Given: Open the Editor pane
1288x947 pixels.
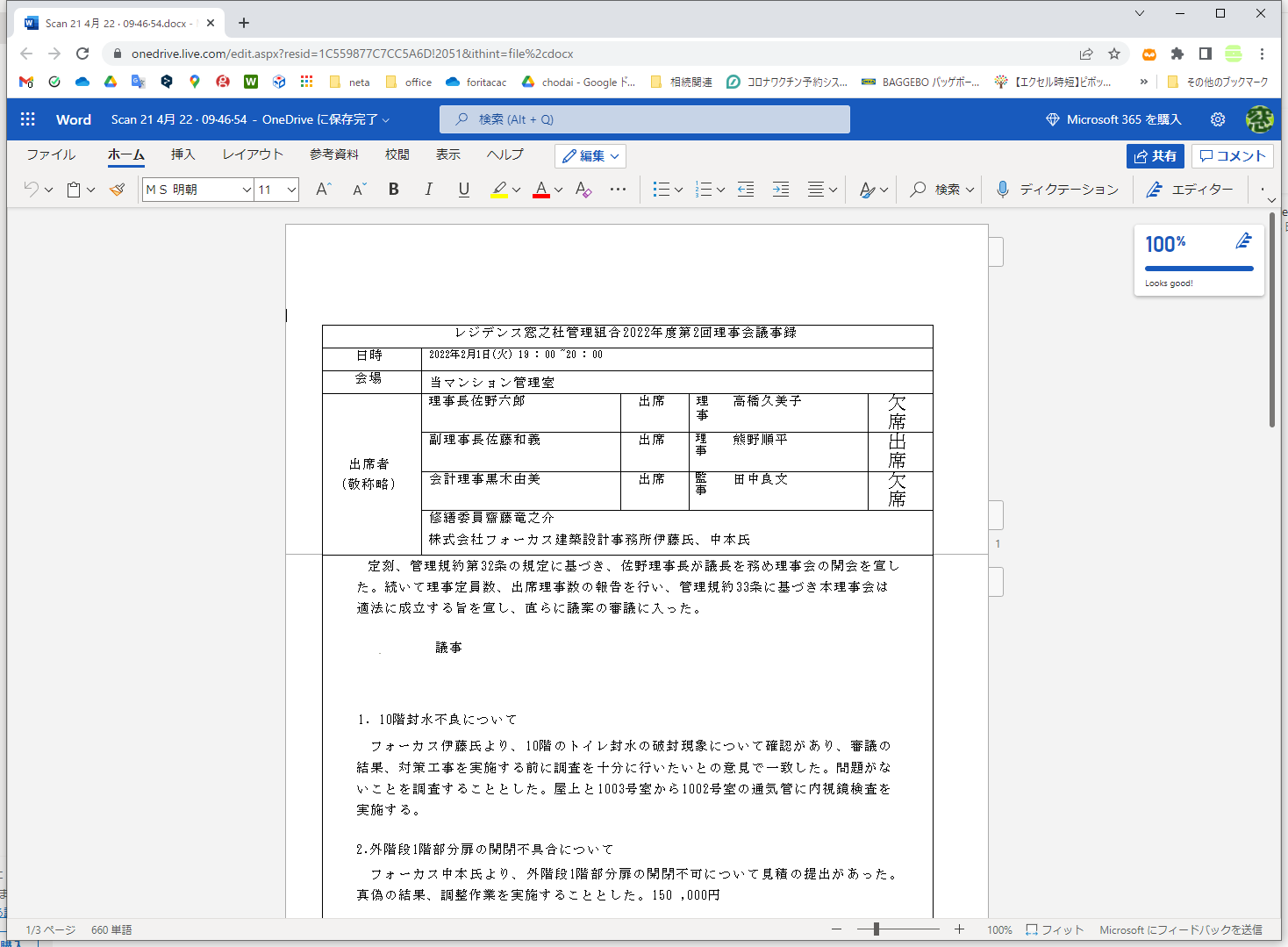Looking at the screenshot, I should [x=1191, y=189].
